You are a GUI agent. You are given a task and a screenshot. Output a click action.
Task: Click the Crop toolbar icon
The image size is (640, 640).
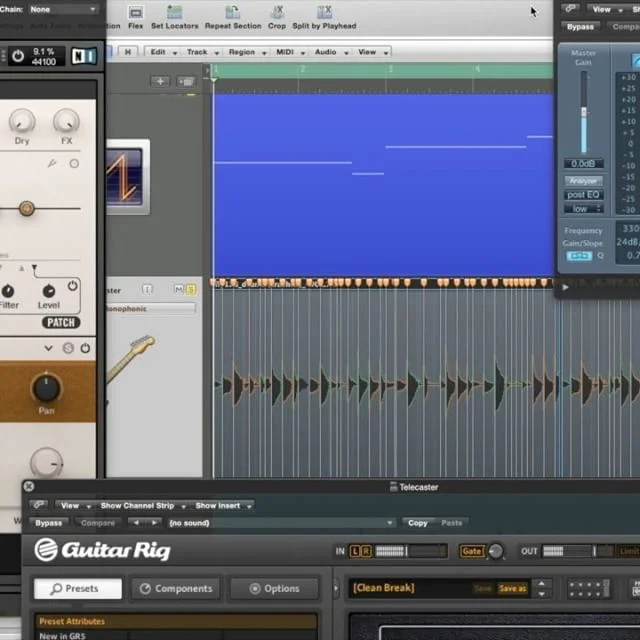[x=277, y=12]
